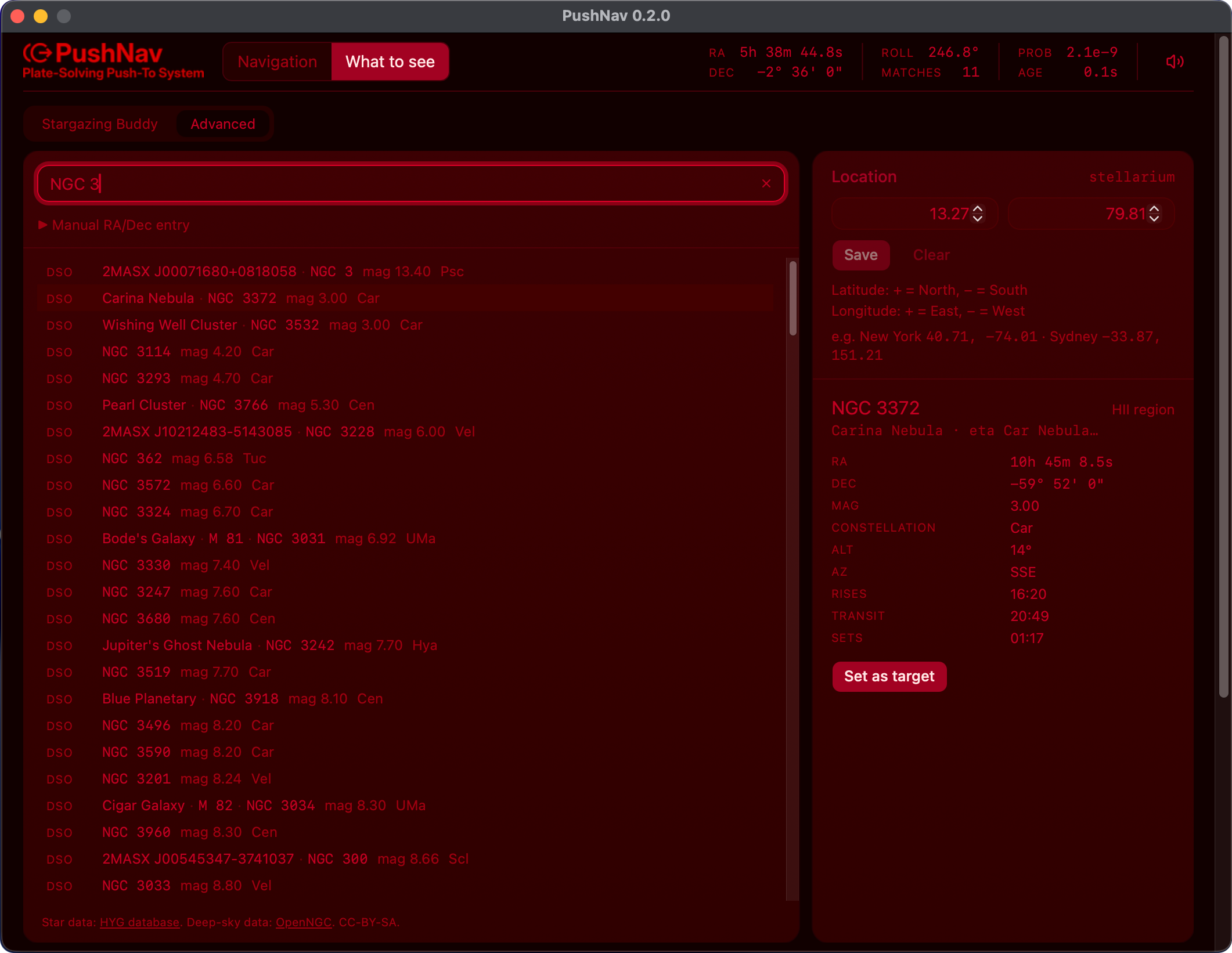Save the location
1232x953 pixels.
click(861, 255)
